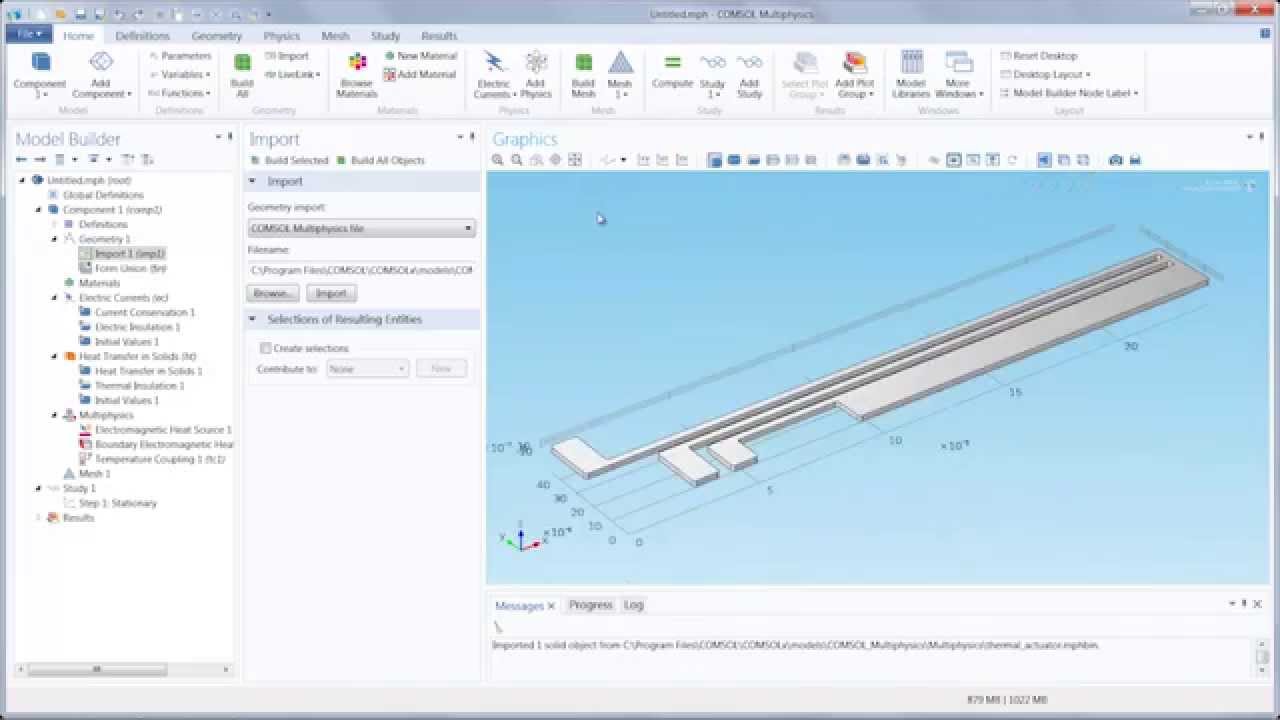
Task: Click the Browse button
Action: tap(272, 293)
